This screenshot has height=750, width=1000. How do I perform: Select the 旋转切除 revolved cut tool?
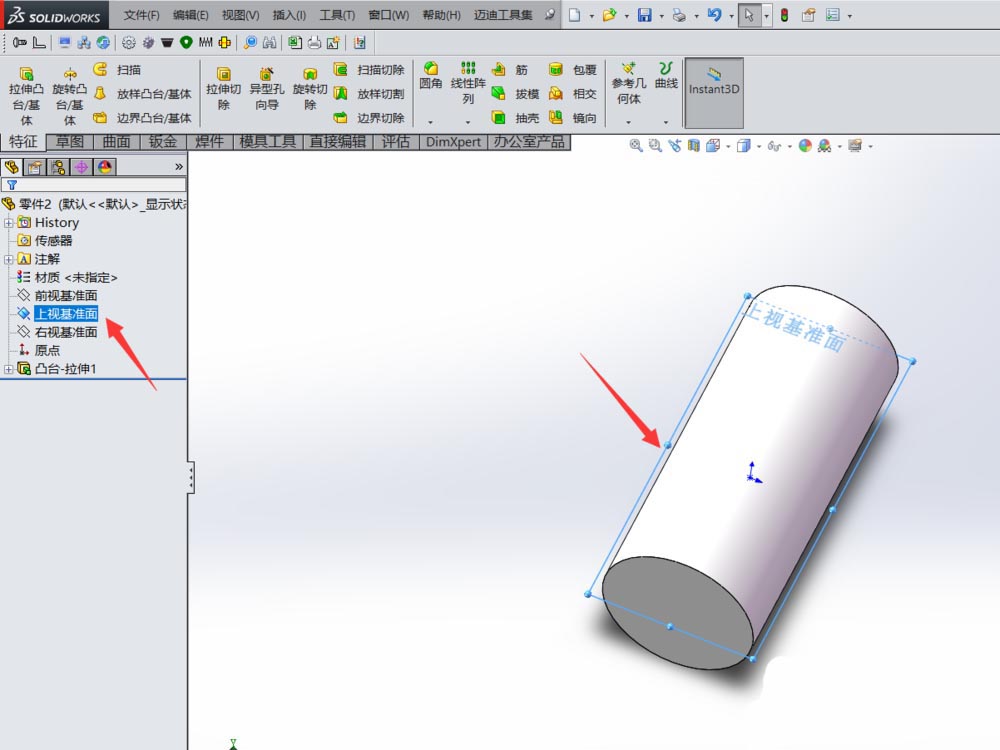[x=310, y=89]
